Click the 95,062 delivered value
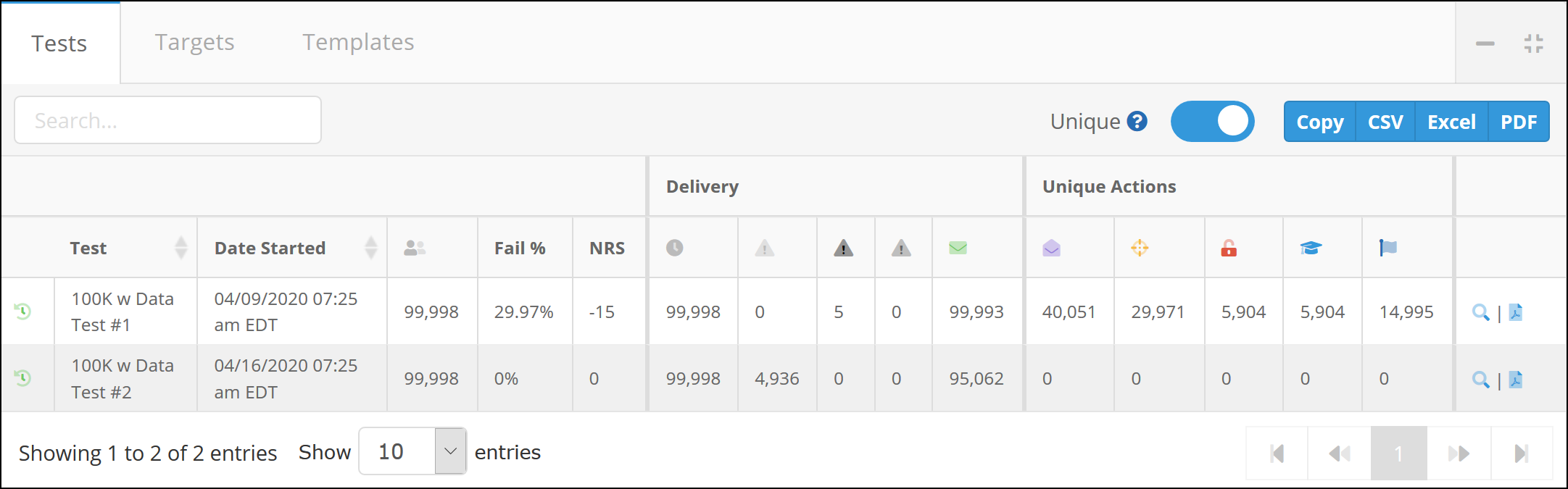This screenshot has height=489, width=1568. (976, 379)
